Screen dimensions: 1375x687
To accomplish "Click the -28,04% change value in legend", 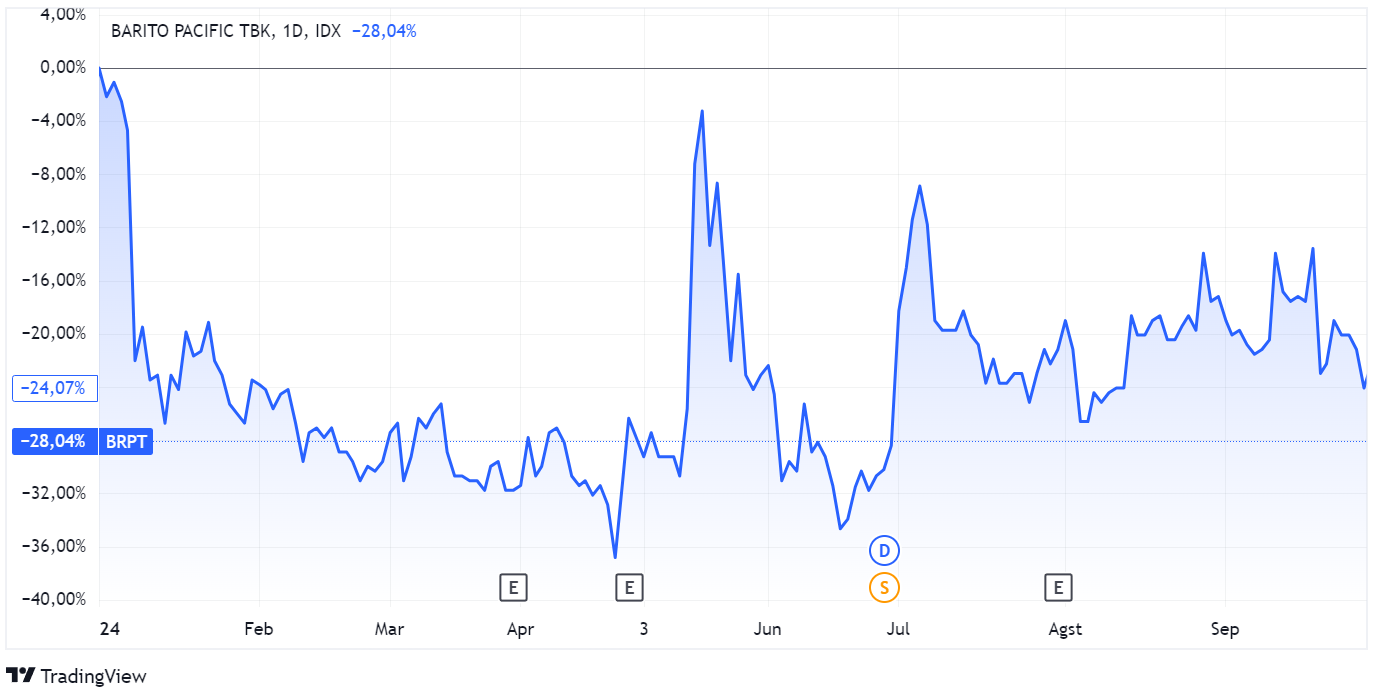I will coord(385,31).
